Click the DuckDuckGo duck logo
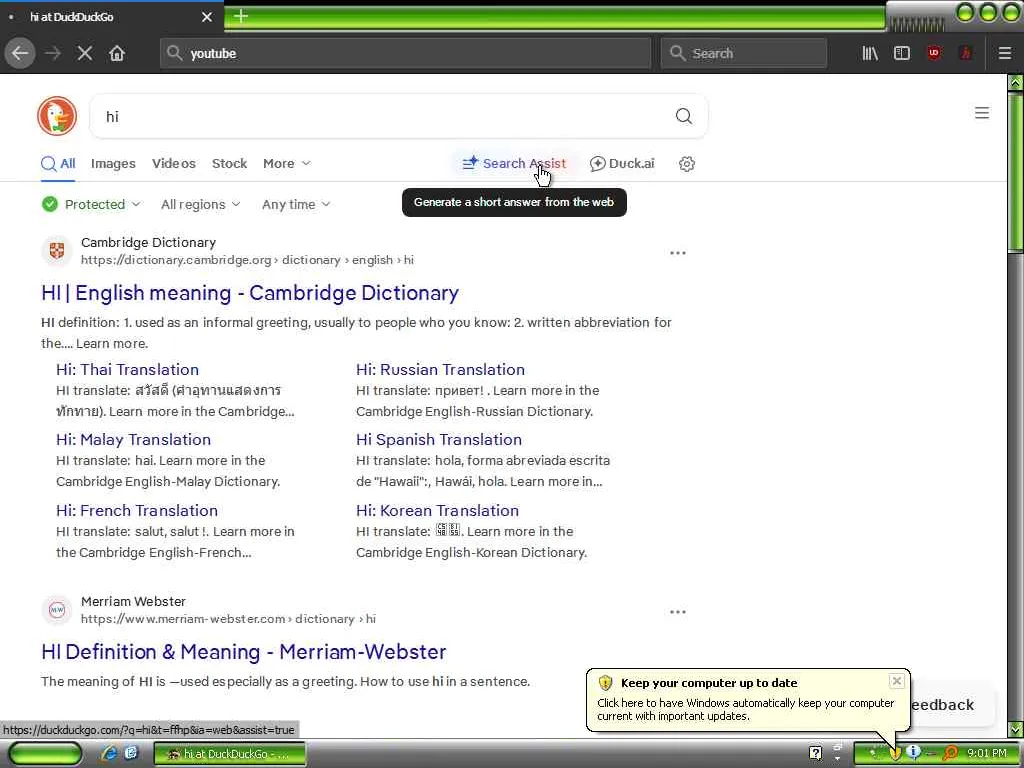 pos(57,116)
